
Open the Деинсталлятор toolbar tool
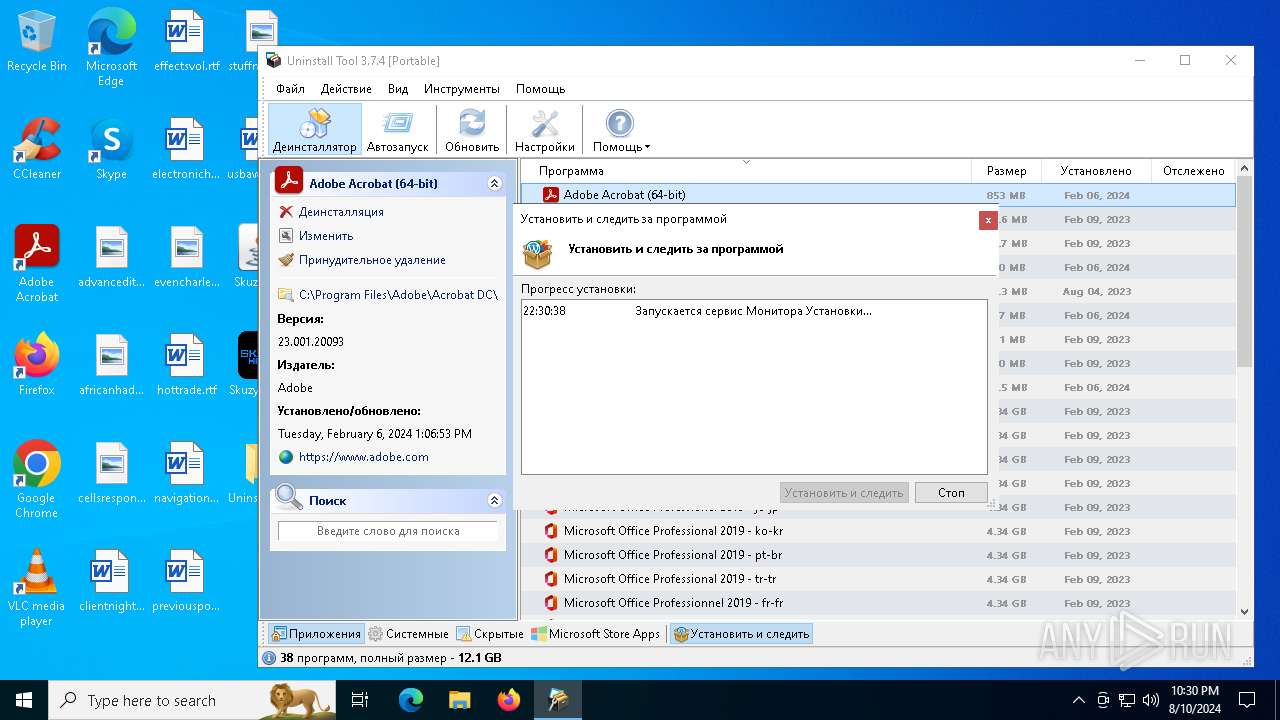pyautogui.click(x=314, y=130)
